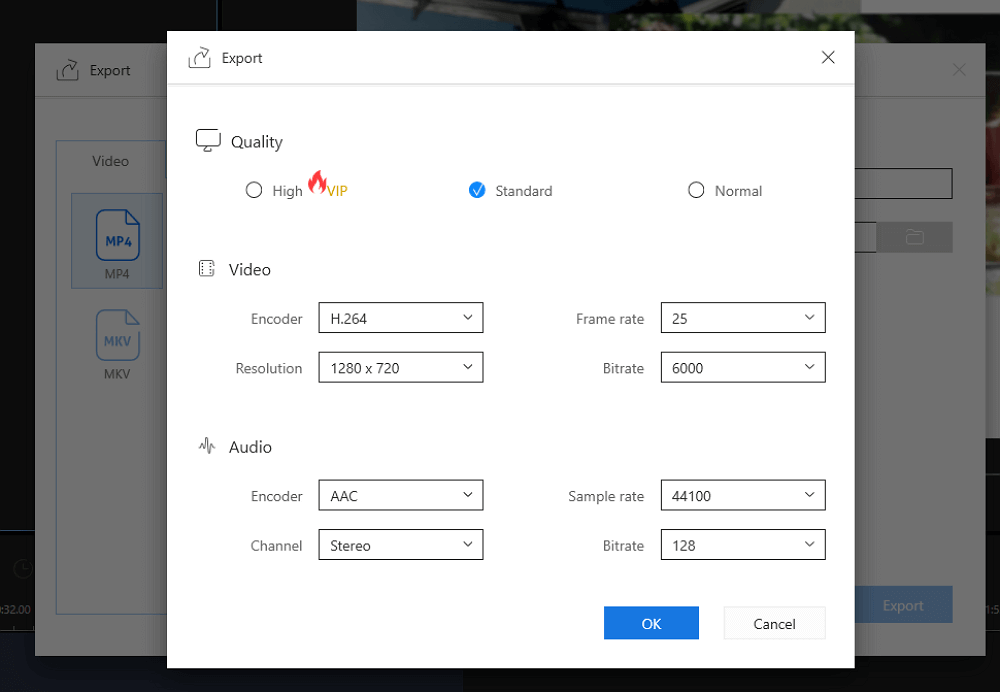Choose the Normal quality option
The height and width of the screenshot is (692, 1000).
point(696,190)
